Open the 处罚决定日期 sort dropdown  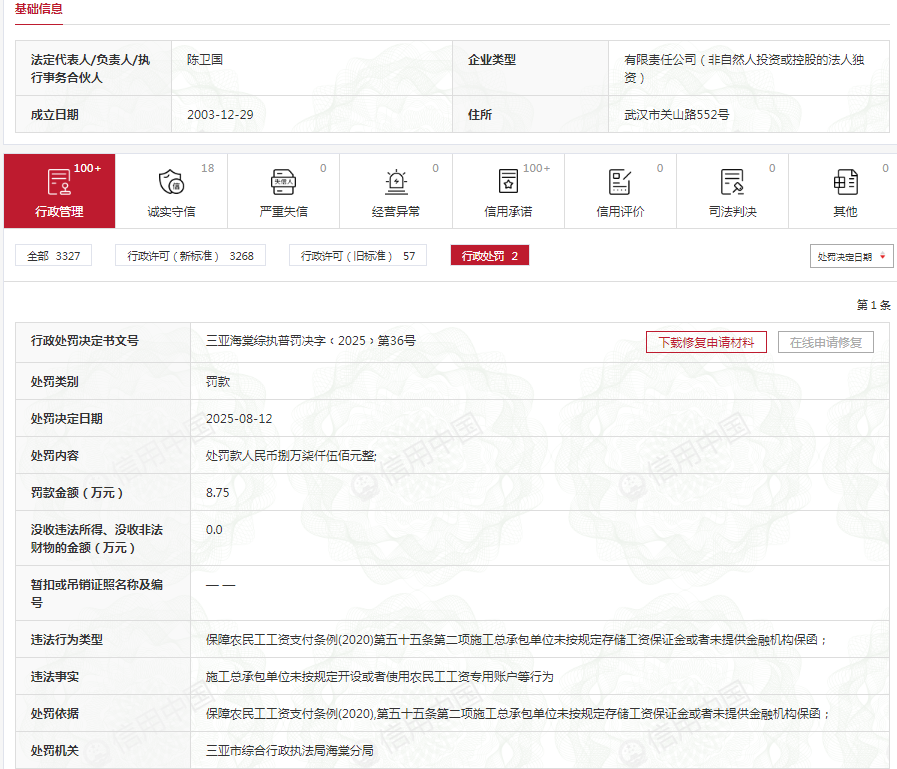[851, 256]
